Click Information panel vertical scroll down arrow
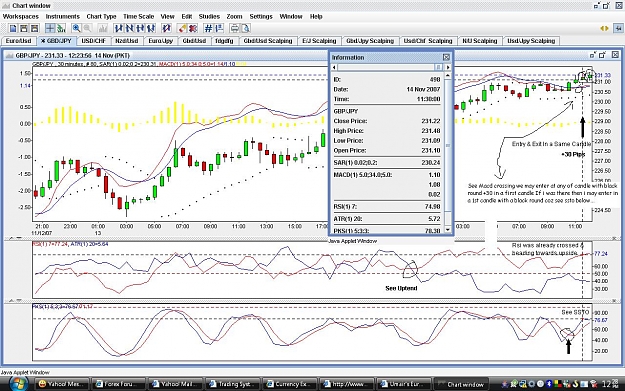This screenshot has height=391, width=625. [x=448, y=230]
